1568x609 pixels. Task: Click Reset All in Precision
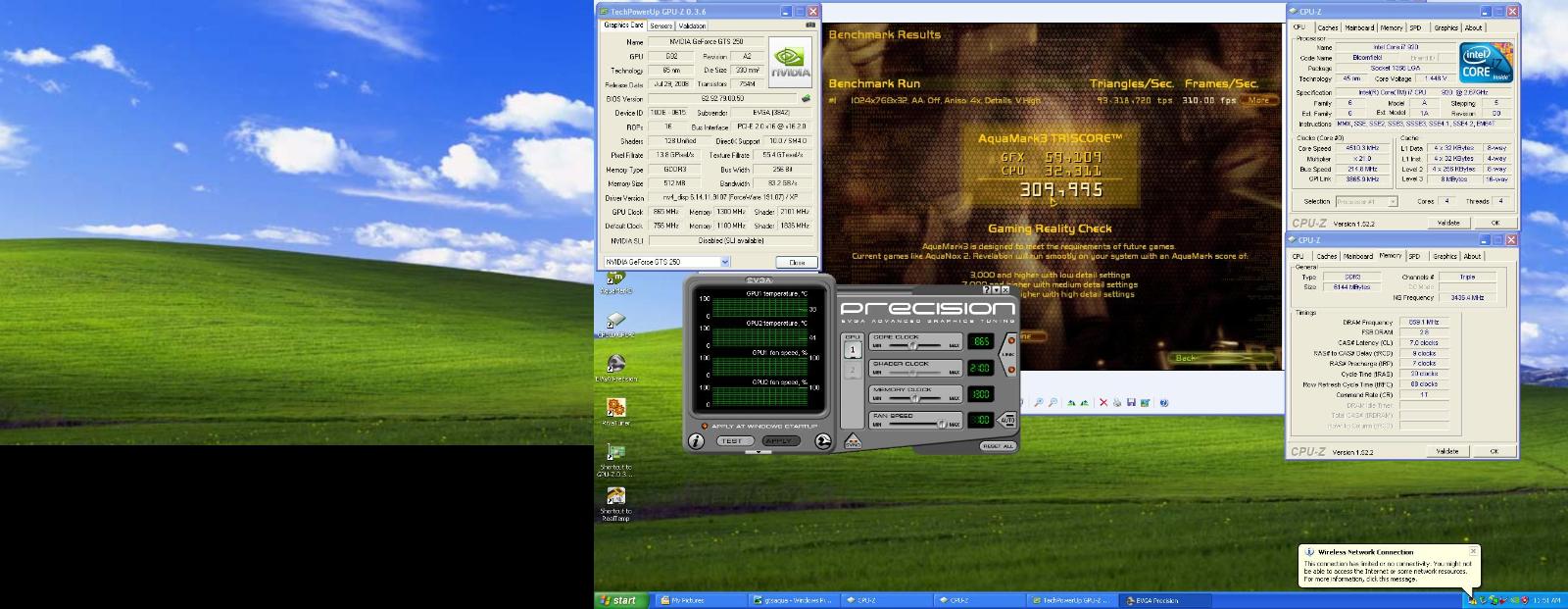[998, 446]
